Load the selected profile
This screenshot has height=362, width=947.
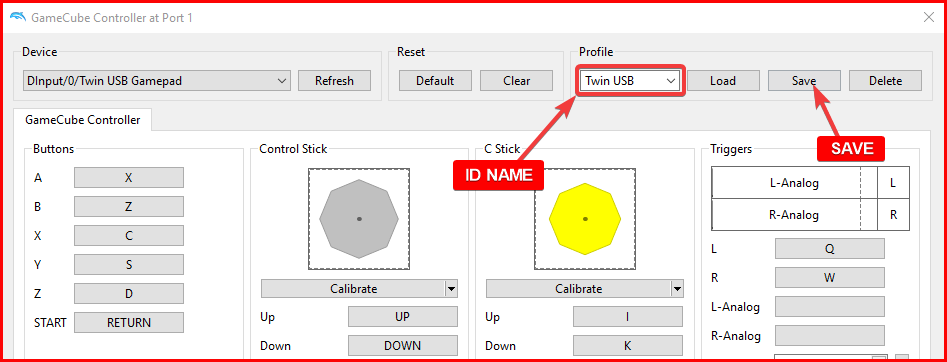pos(723,80)
